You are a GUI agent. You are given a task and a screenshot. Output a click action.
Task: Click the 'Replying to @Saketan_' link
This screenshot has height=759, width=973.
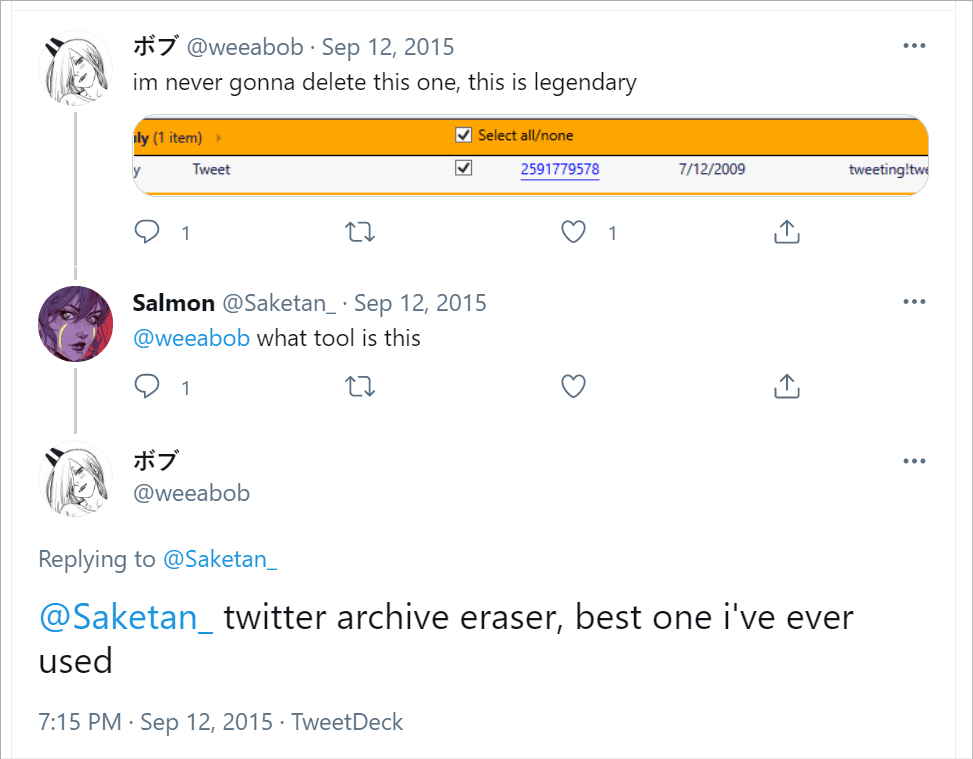[x=219, y=559]
